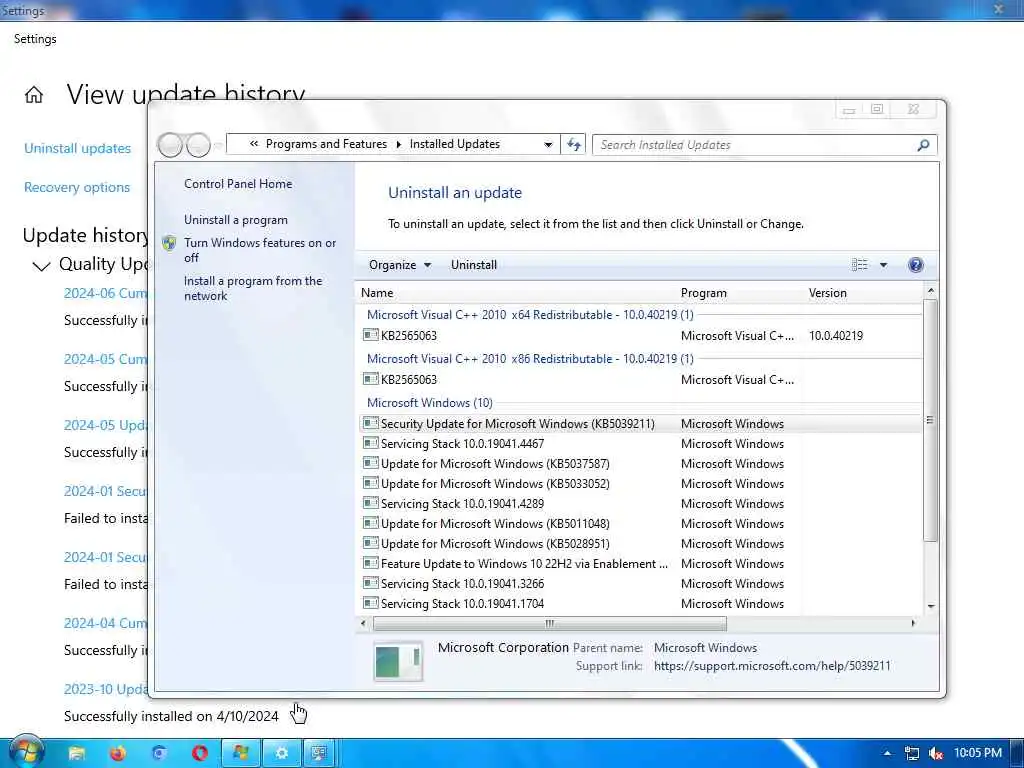Click Turn Windows features on or off
The width and height of the screenshot is (1024, 768).
coord(260,250)
